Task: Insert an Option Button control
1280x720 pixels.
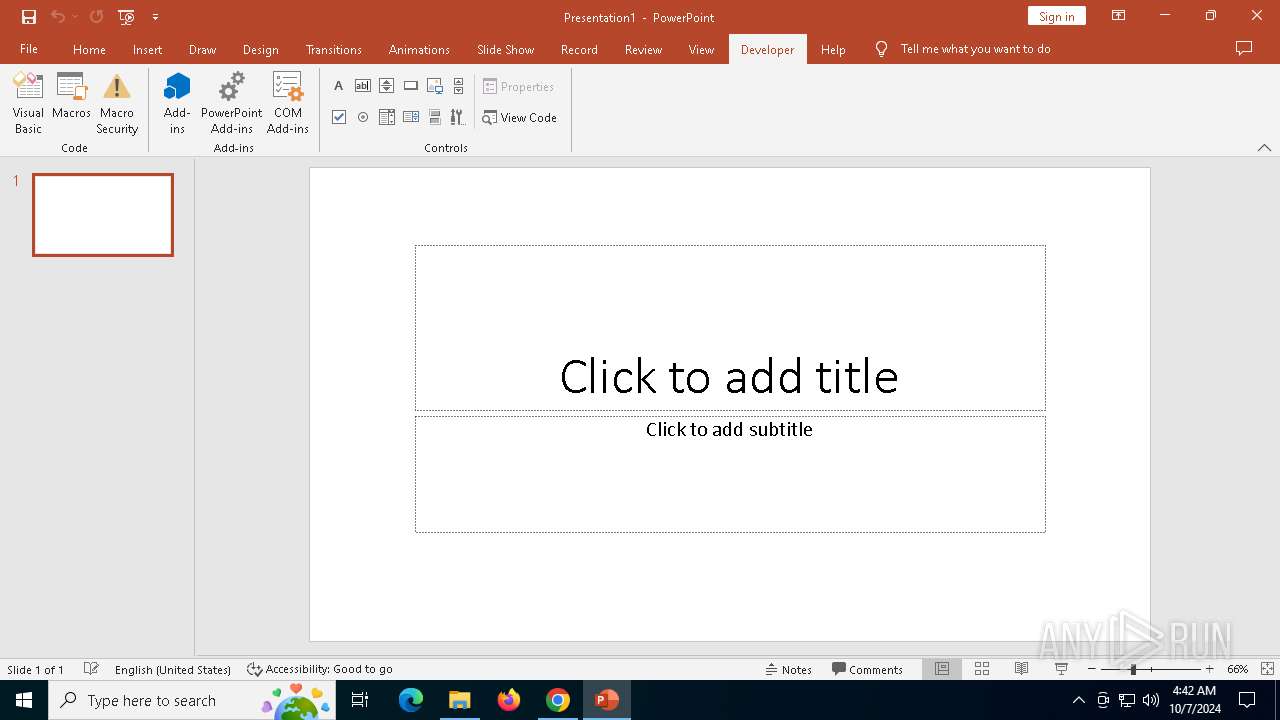Action: (x=363, y=117)
